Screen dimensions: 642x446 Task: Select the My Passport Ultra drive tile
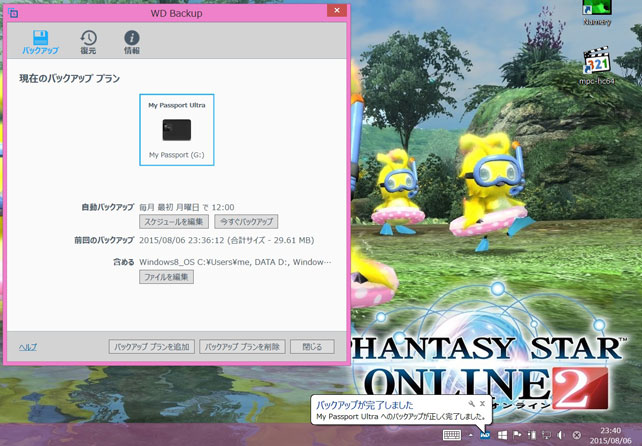click(x=176, y=130)
